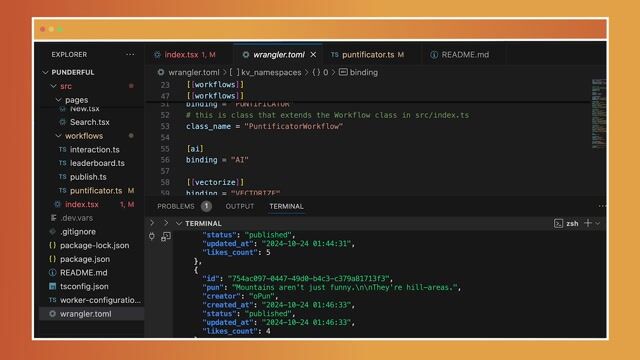640x360 pixels.
Task: Switch to the wrangler.toml editor tab
Action: tap(279, 54)
